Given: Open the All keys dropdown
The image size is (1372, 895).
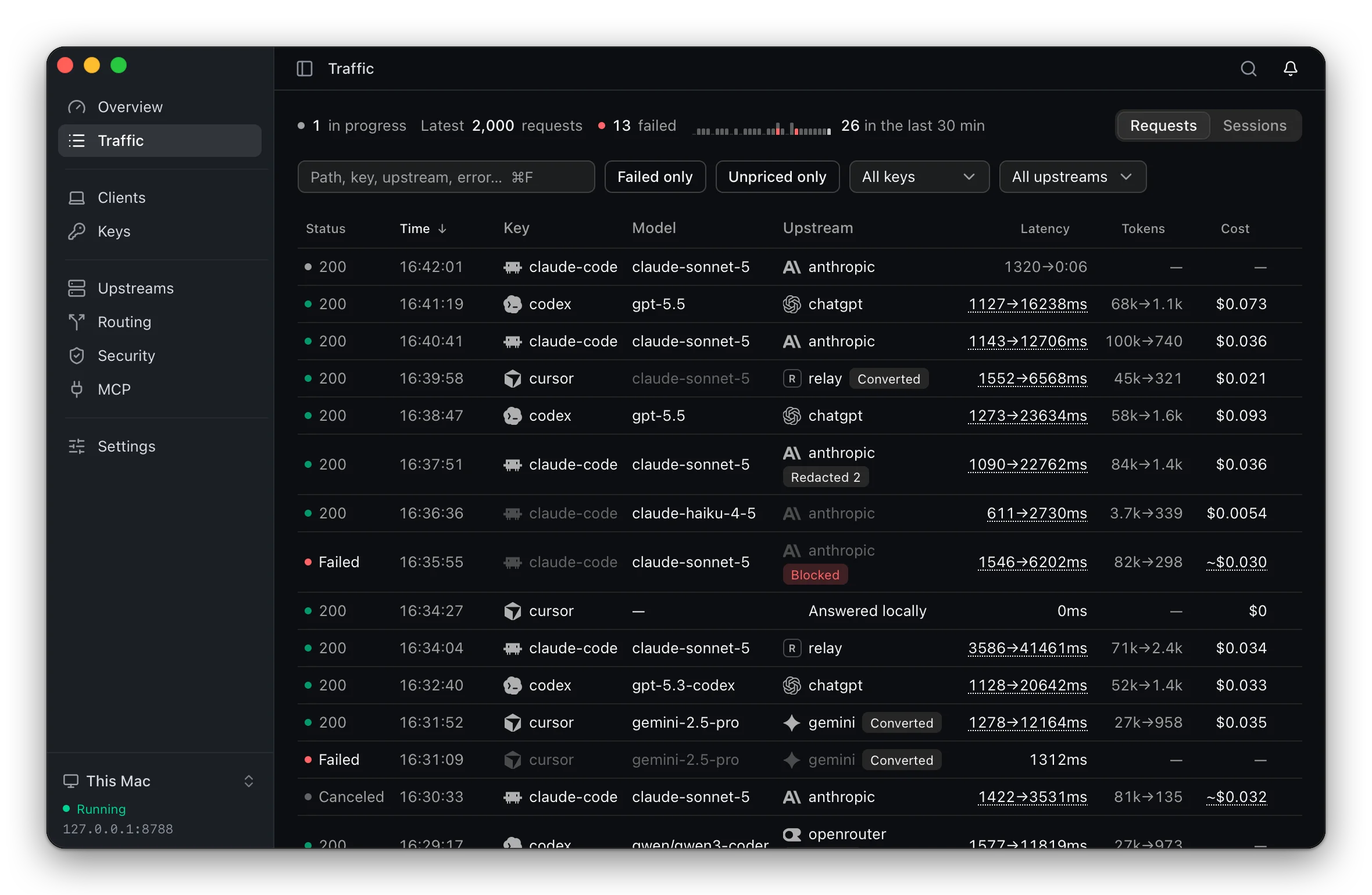Looking at the screenshot, I should (x=919, y=177).
